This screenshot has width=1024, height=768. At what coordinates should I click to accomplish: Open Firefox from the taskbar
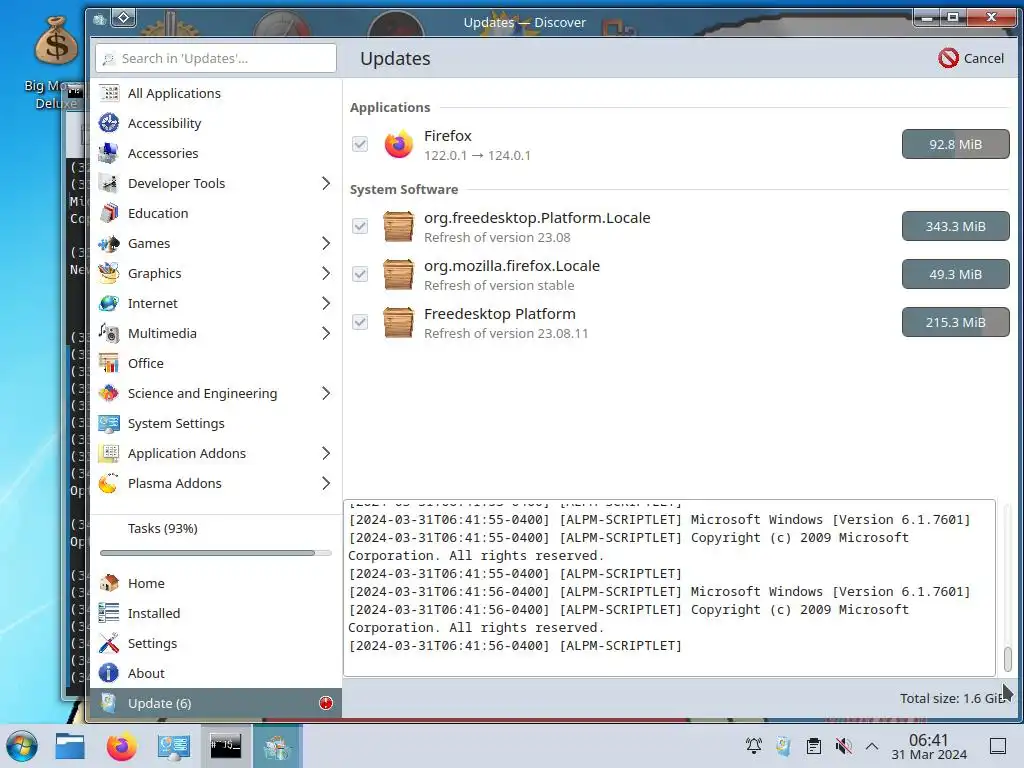(121, 746)
